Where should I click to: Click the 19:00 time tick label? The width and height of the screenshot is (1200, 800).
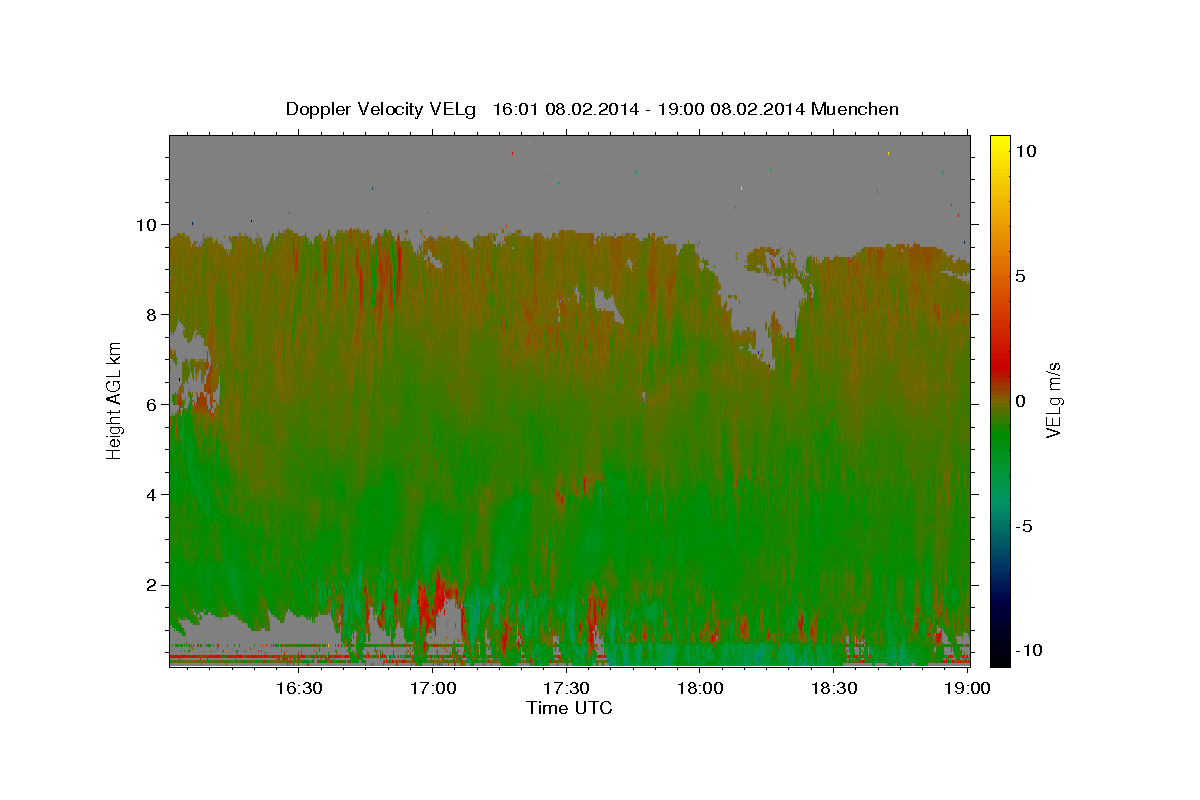tap(968, 688)
